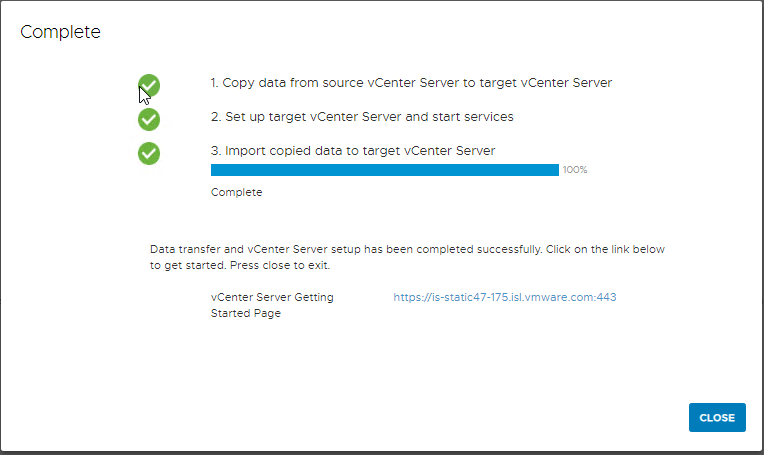Click the green checkmark for step 1
This screenshot has height=455, width=764.
(x=149, y=85)
